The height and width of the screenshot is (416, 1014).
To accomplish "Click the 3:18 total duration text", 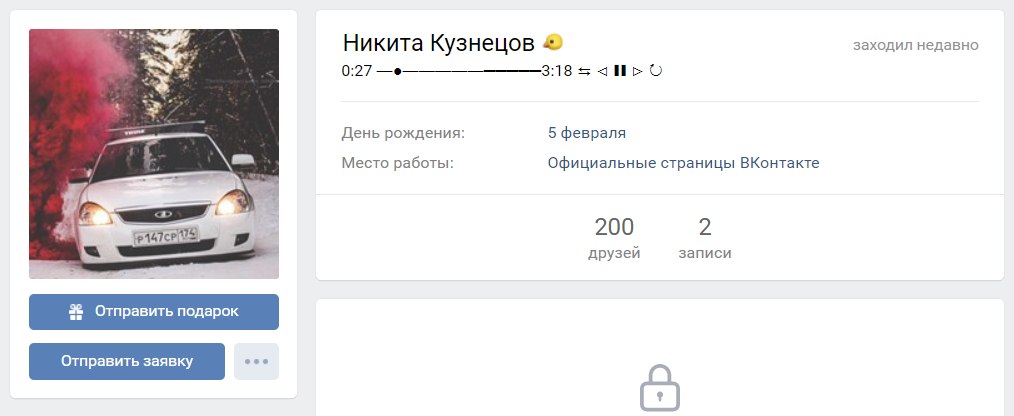I will pos(557,71).
